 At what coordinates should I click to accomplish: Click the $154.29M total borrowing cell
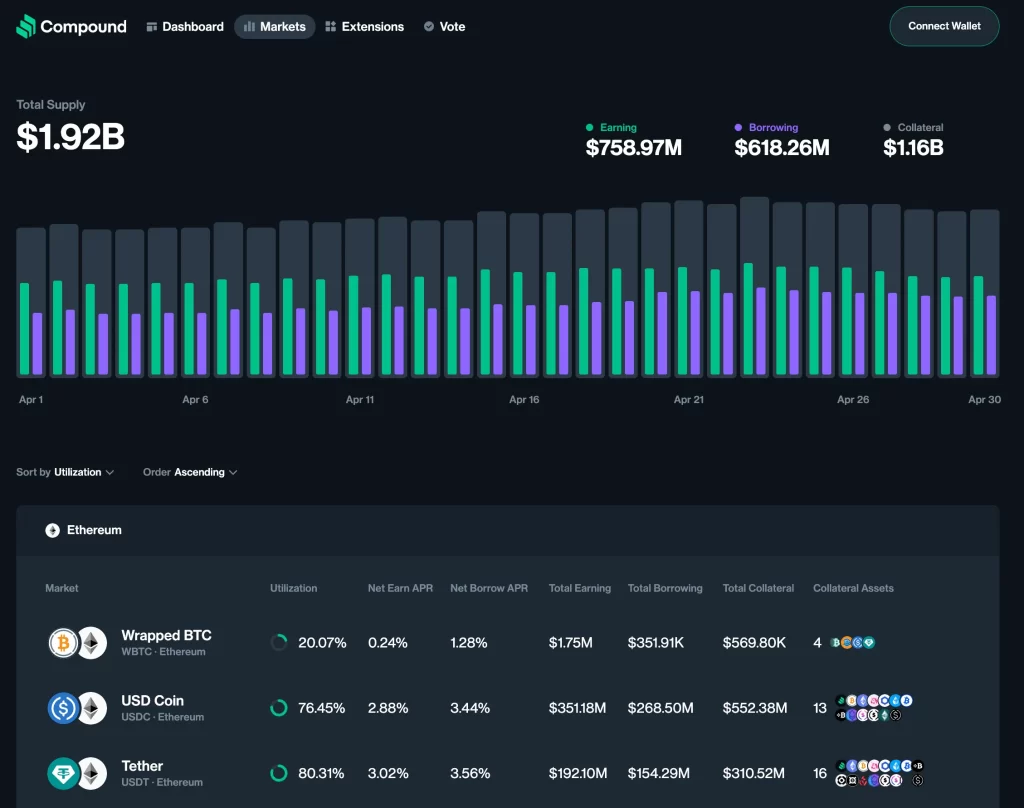658,773
